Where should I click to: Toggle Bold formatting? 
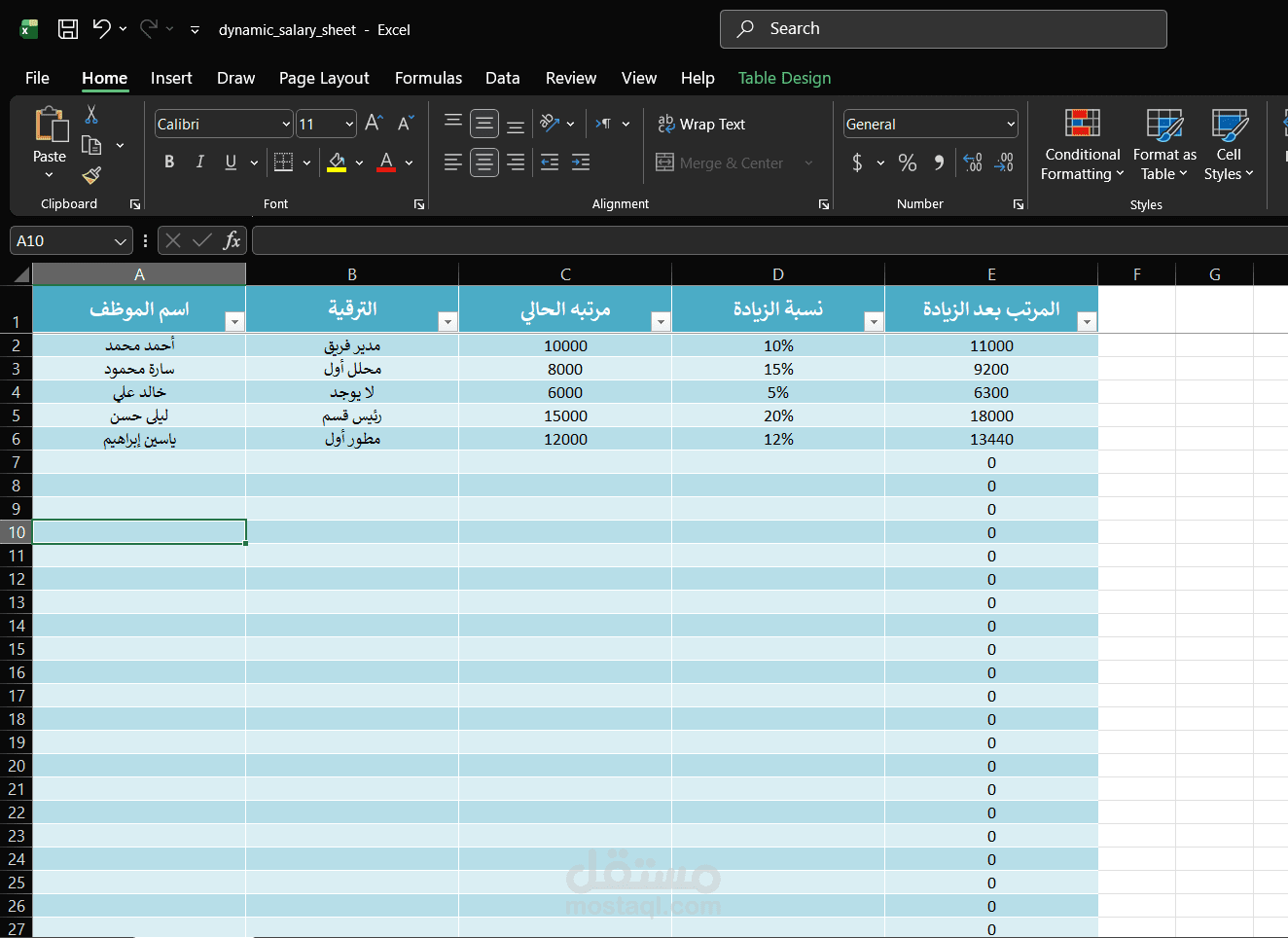click(169, 162)
